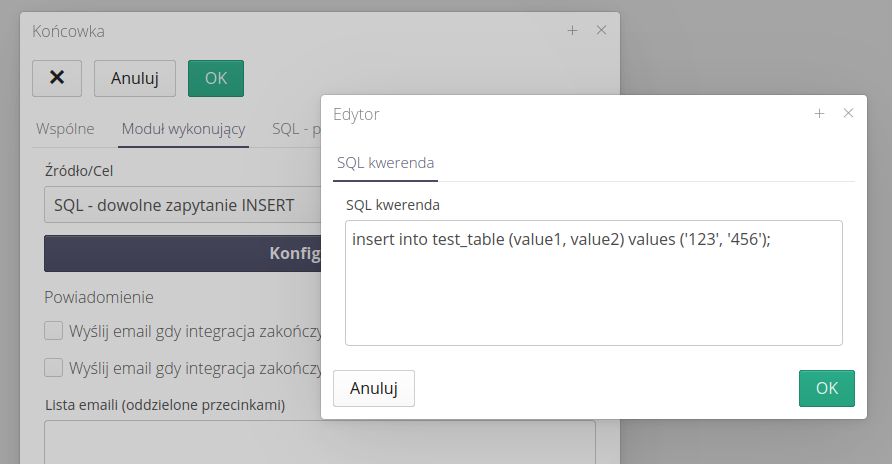
Task: Enable the upper 'Wyślij email' checkbox
Action: pos(54,330)
